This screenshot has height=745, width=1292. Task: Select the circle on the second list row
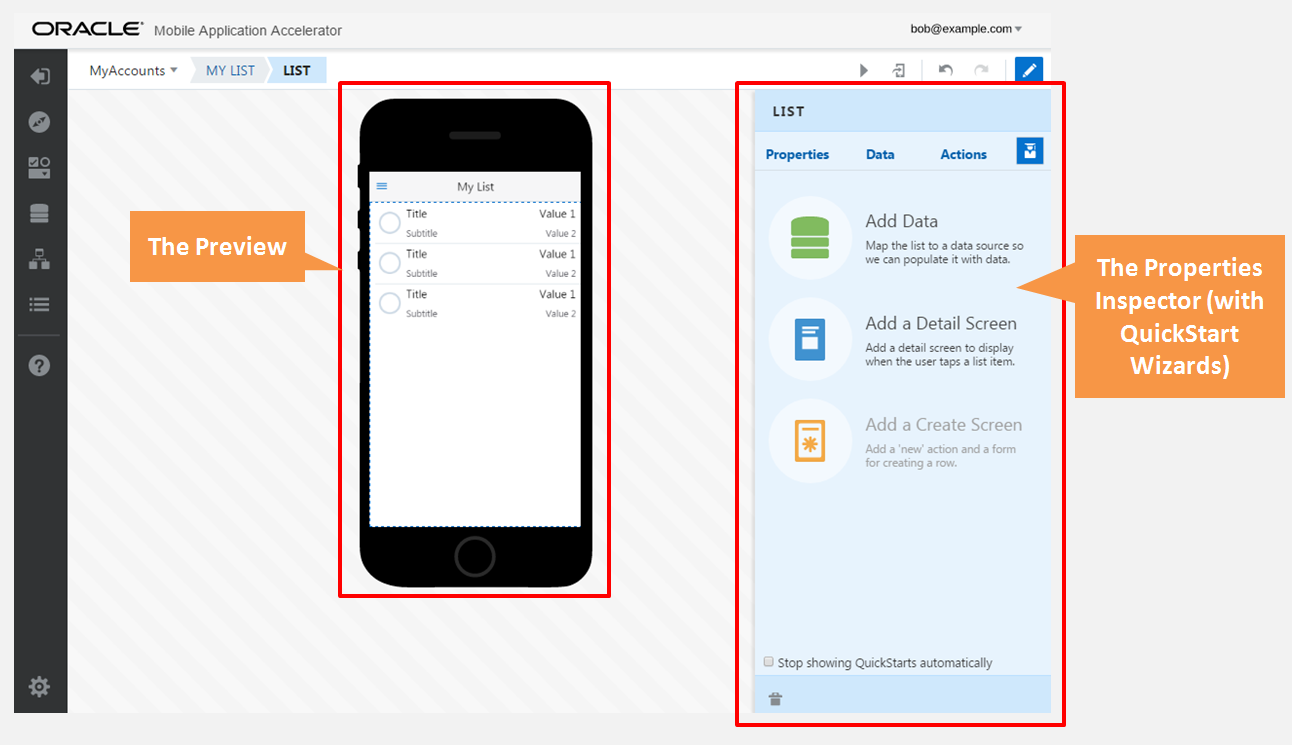pyautogui.click(x=390, y=263)
